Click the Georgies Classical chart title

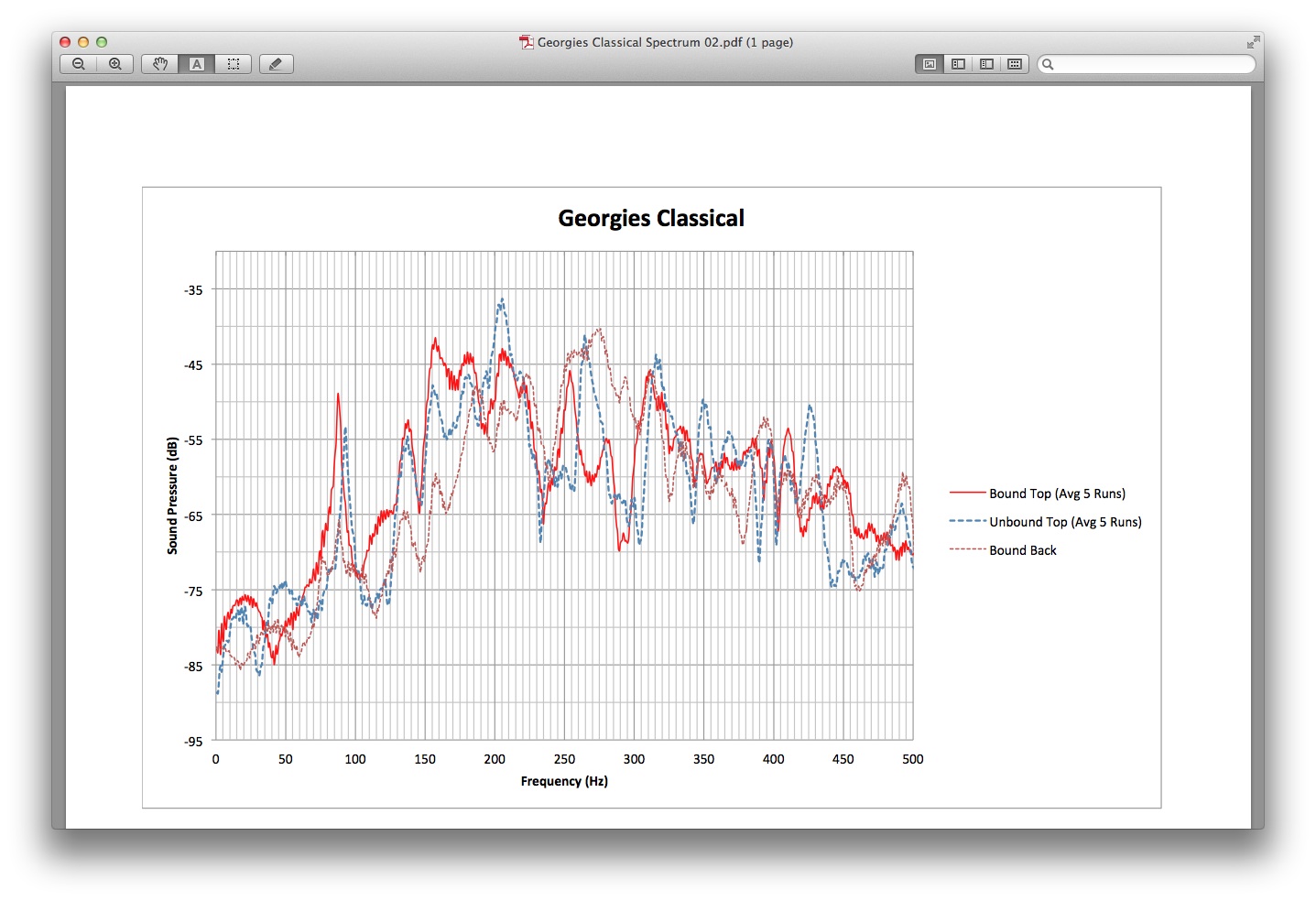tap(651, 218)
